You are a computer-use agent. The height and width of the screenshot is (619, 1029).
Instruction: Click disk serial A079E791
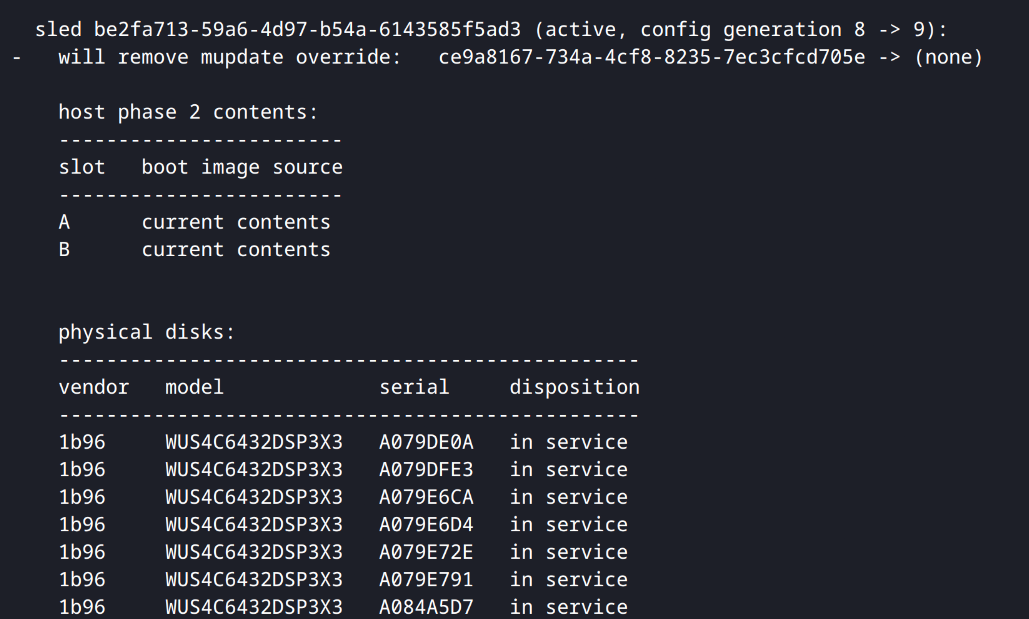click(x=426, y=580)
